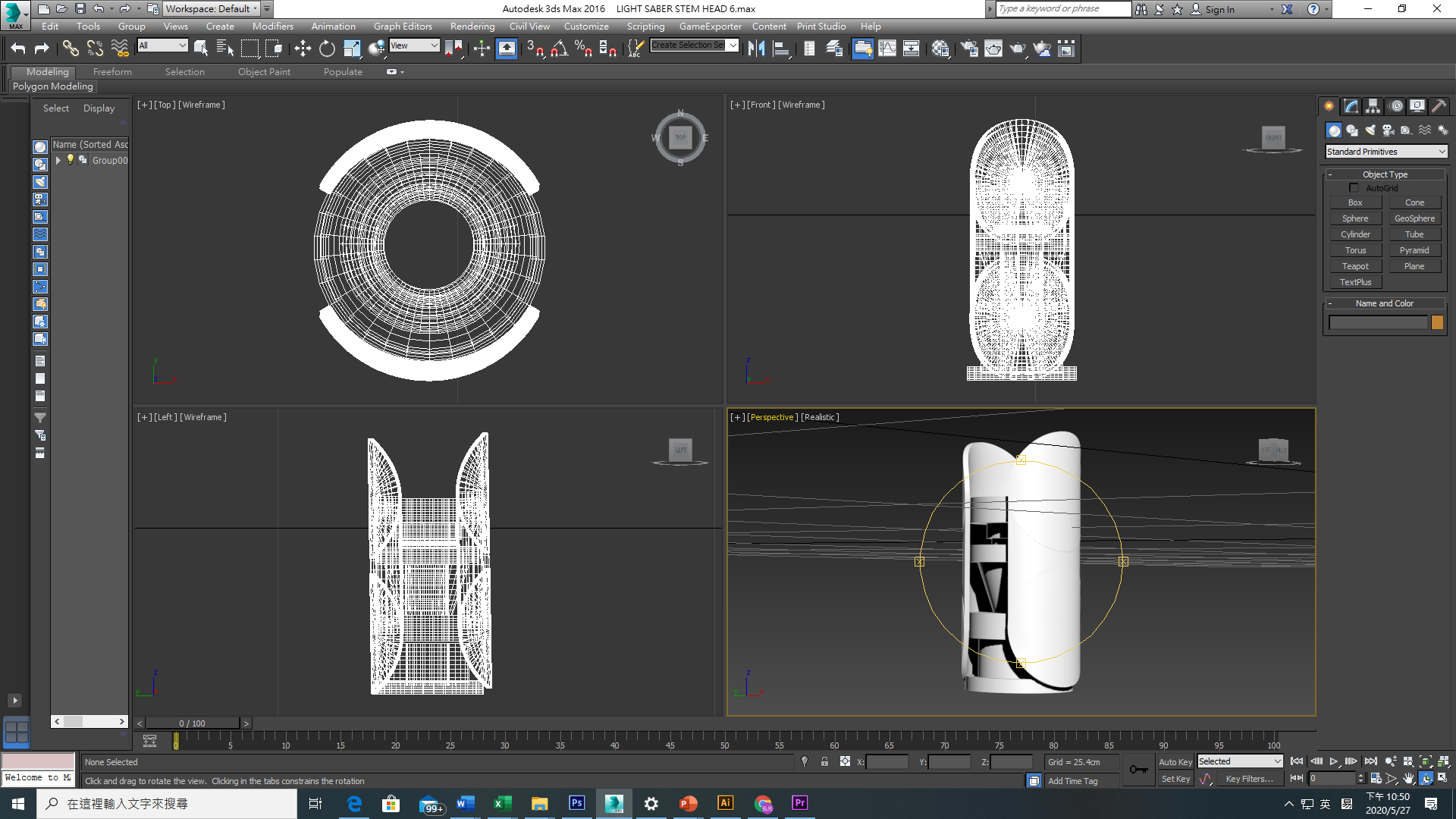Click the Play Animation button

click(1334, 761)
